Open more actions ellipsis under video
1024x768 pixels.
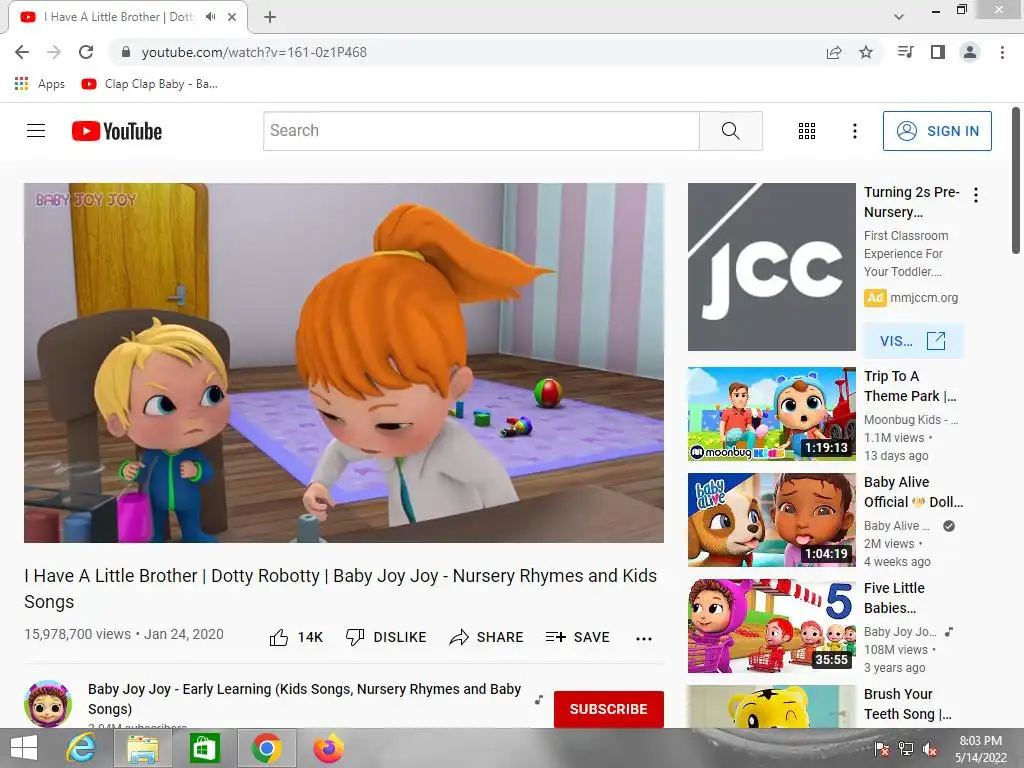644,639
